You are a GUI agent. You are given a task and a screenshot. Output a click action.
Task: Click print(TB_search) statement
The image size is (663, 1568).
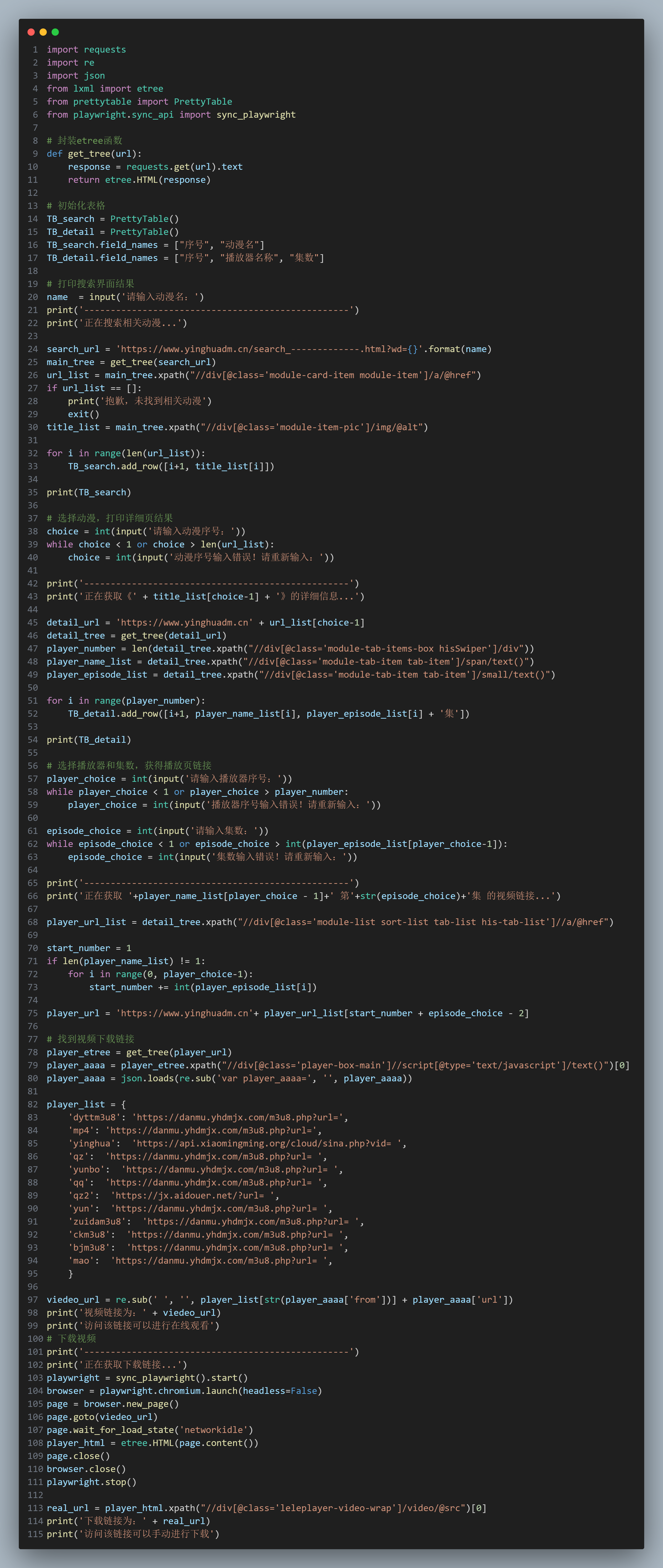click(89, 492)
